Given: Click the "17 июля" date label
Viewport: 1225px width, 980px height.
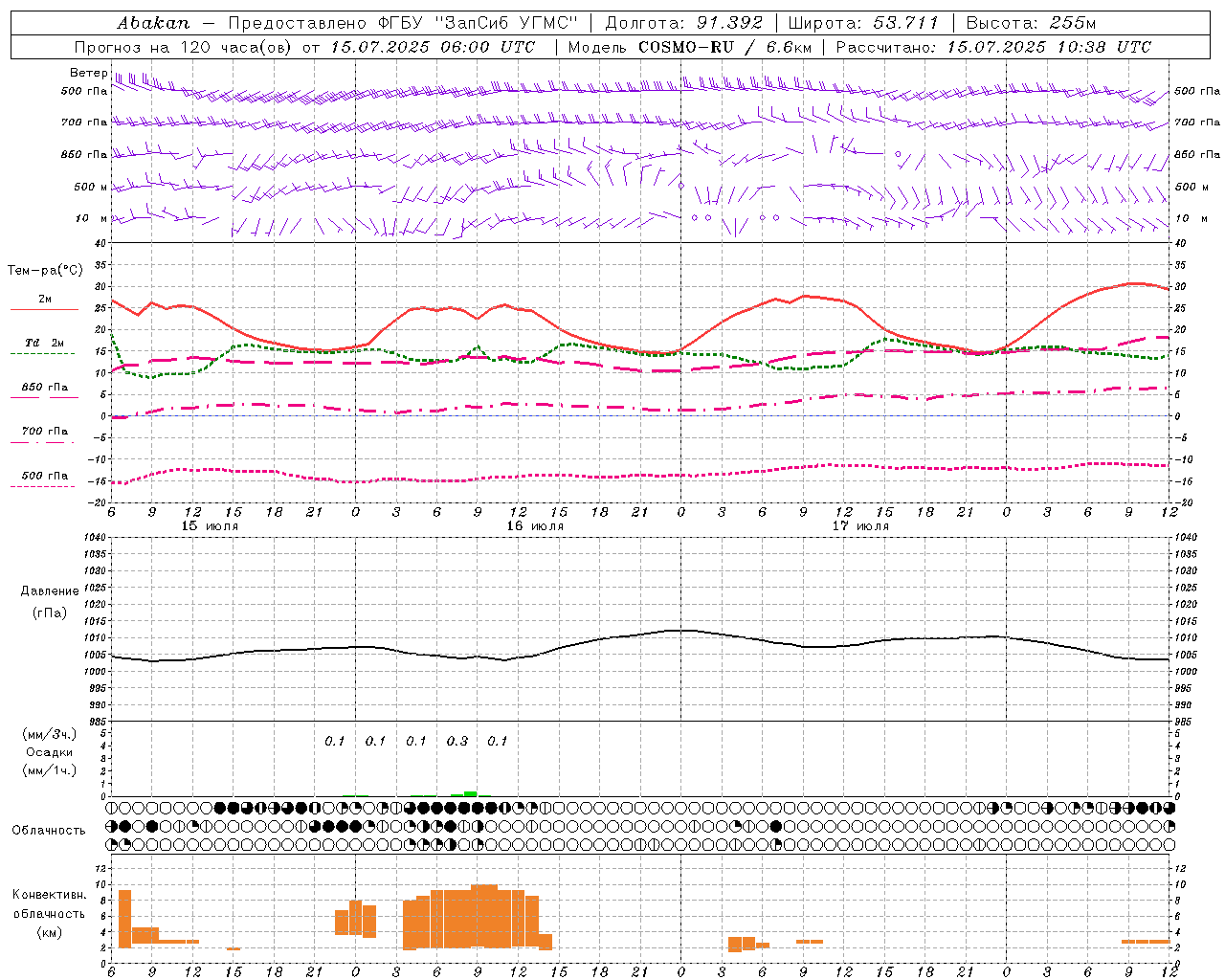Looking at the screenshot, I should click(x=860, y=526).
